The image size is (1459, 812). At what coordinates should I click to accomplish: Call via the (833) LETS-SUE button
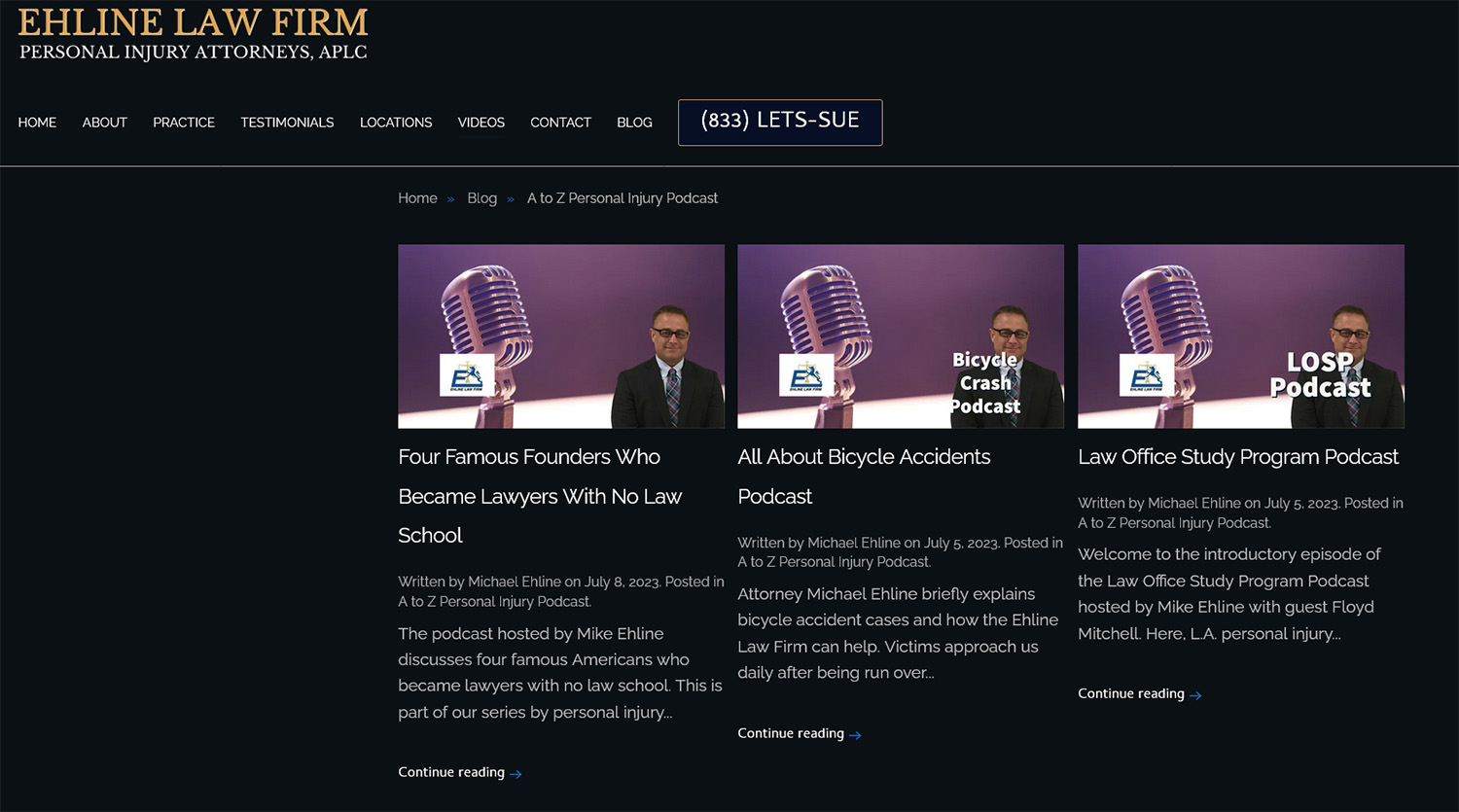pyautogui.click(x=780, y=122)
